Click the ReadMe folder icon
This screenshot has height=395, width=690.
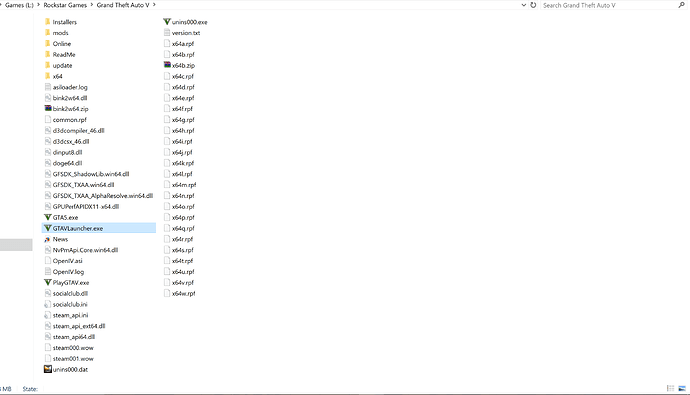(48, 55)
